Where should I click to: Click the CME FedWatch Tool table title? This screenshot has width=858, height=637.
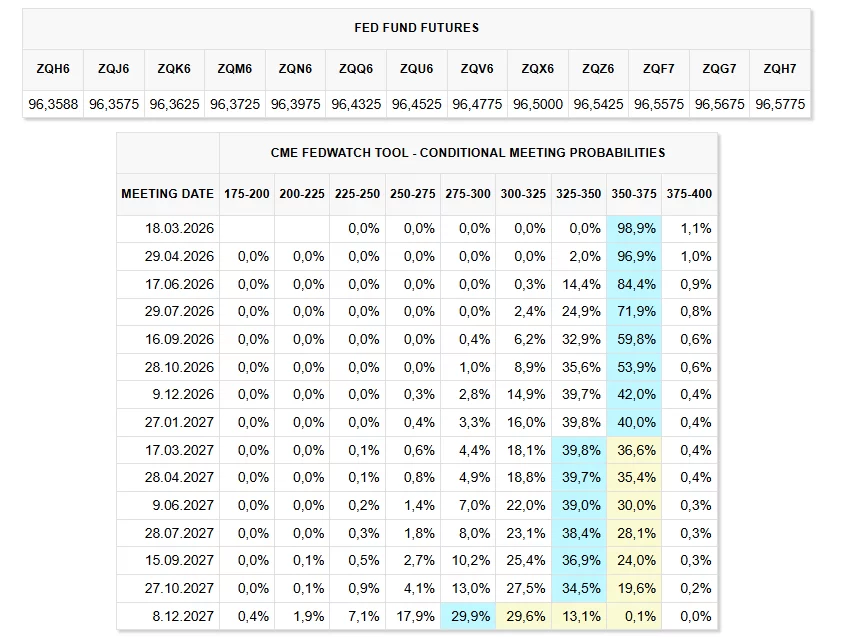[x=468, y=153]
